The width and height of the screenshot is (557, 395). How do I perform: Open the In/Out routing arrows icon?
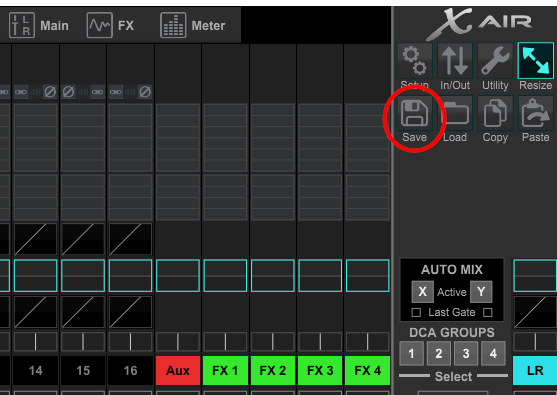point(455,61)
